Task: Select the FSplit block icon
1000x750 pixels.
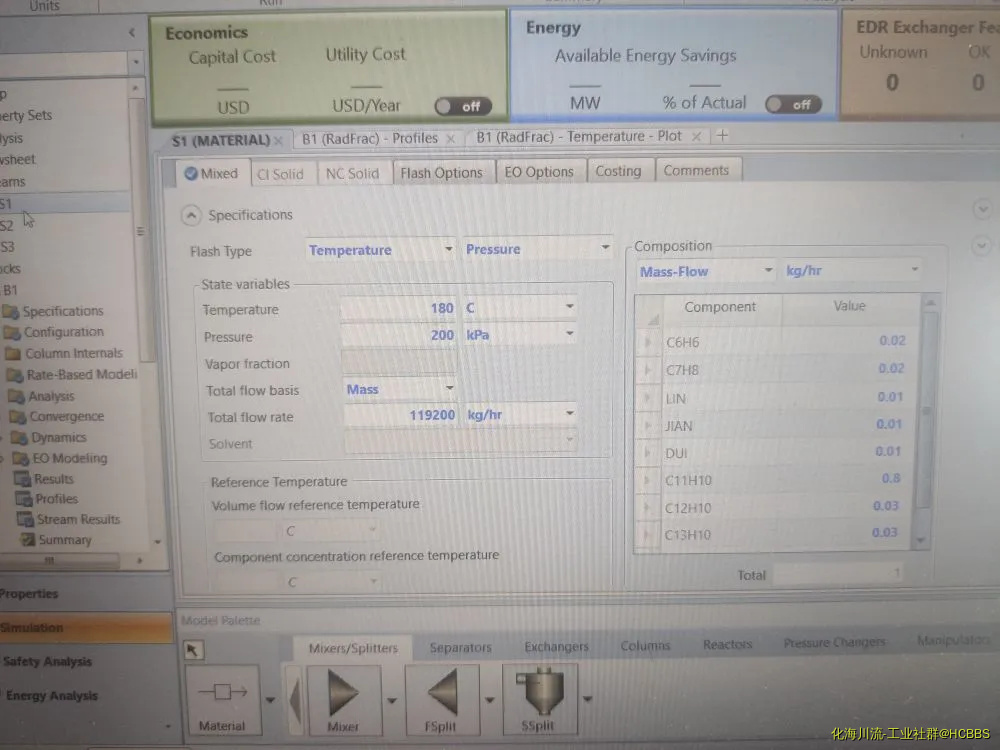Action: 442,694
